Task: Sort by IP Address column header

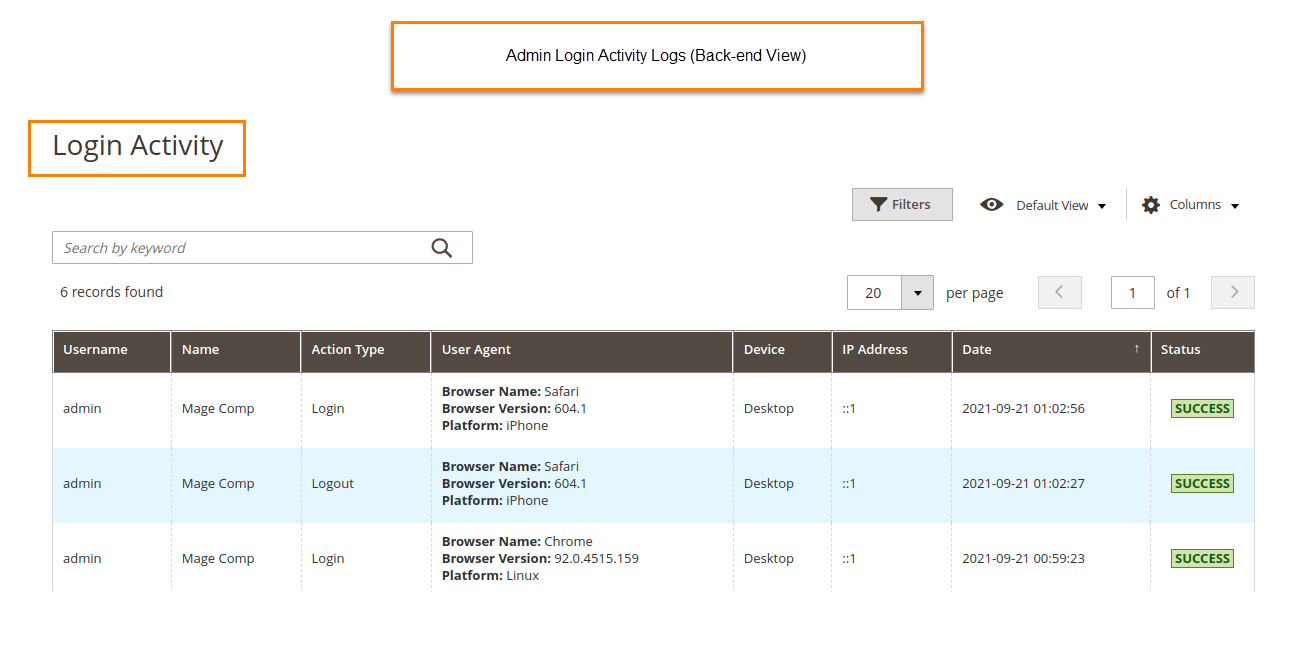Action: click(x=892, y=351)
